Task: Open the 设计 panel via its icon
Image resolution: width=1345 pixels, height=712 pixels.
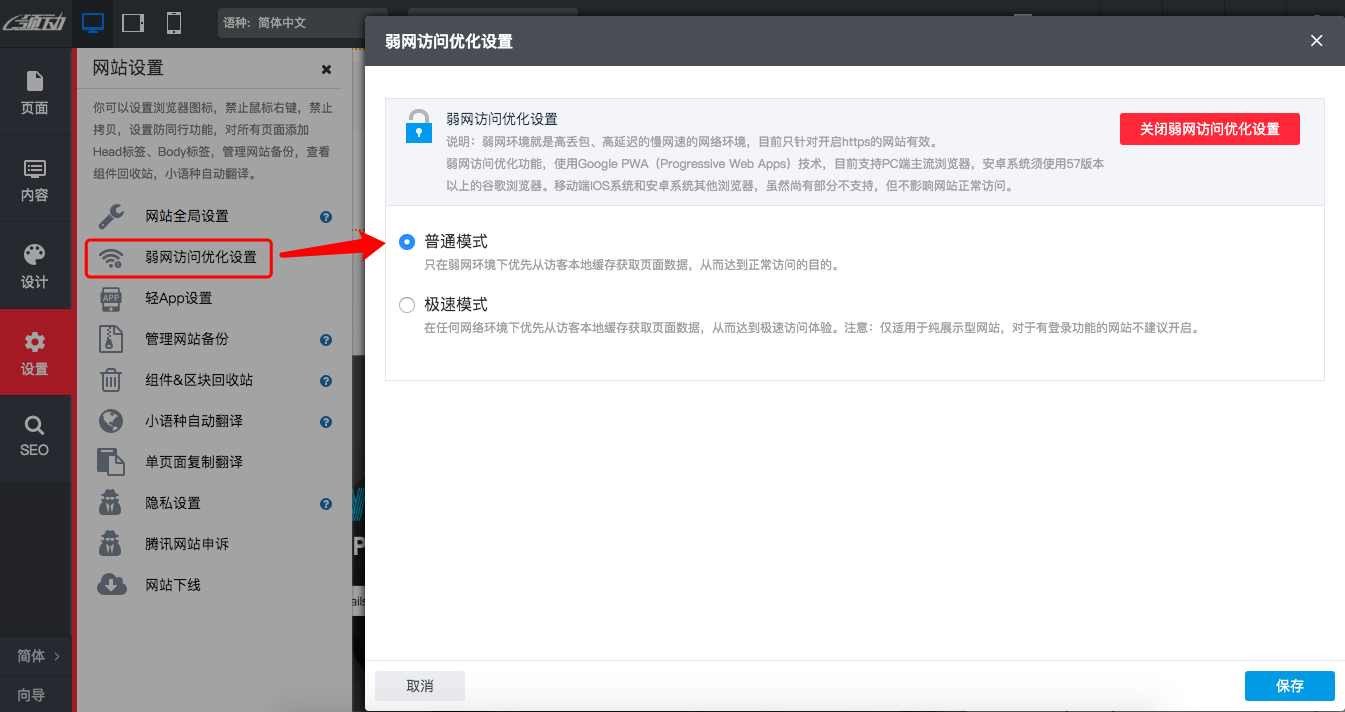Action: coord(35,265)
